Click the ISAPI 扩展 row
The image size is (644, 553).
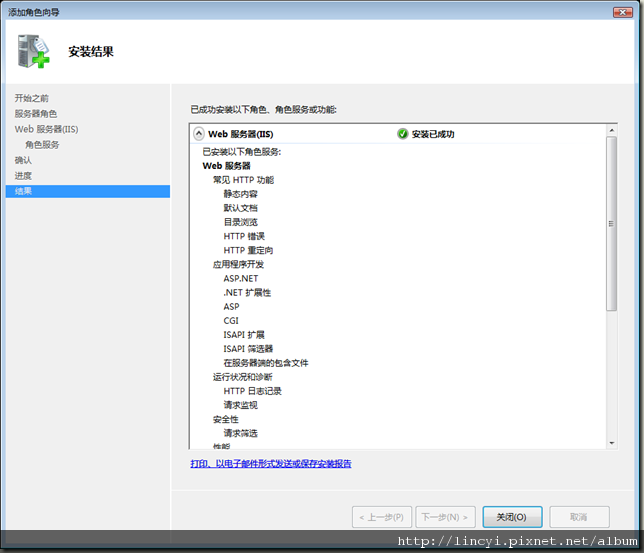coord(244,335)
